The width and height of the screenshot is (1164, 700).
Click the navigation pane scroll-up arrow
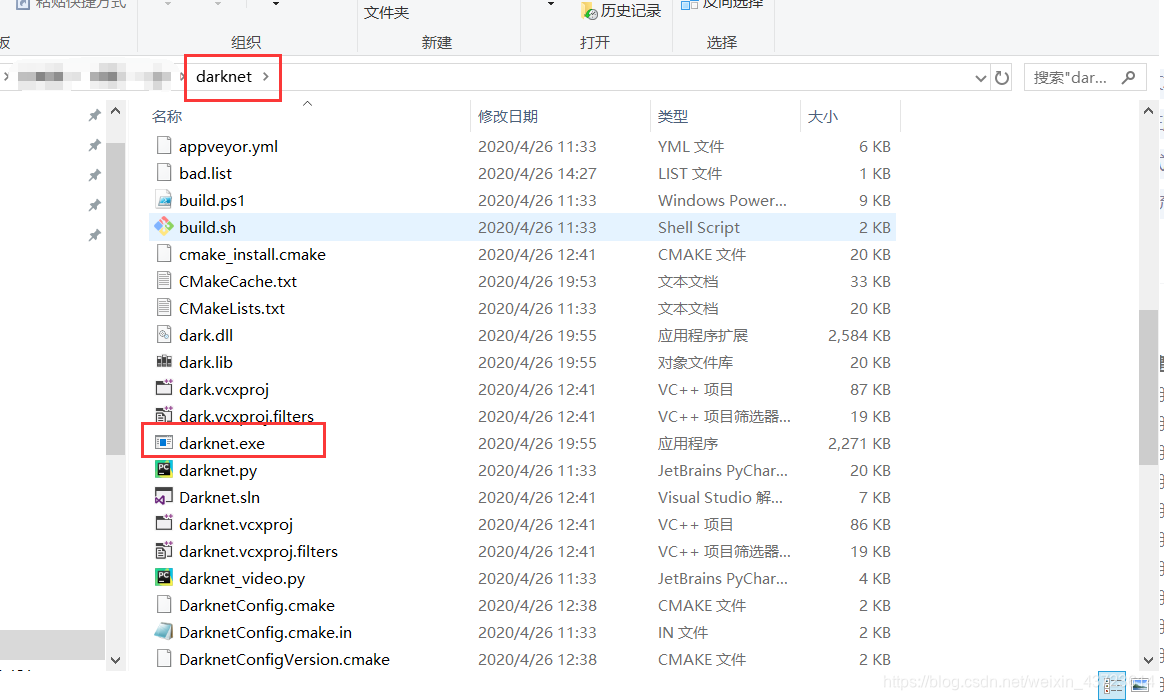[115, 111]
